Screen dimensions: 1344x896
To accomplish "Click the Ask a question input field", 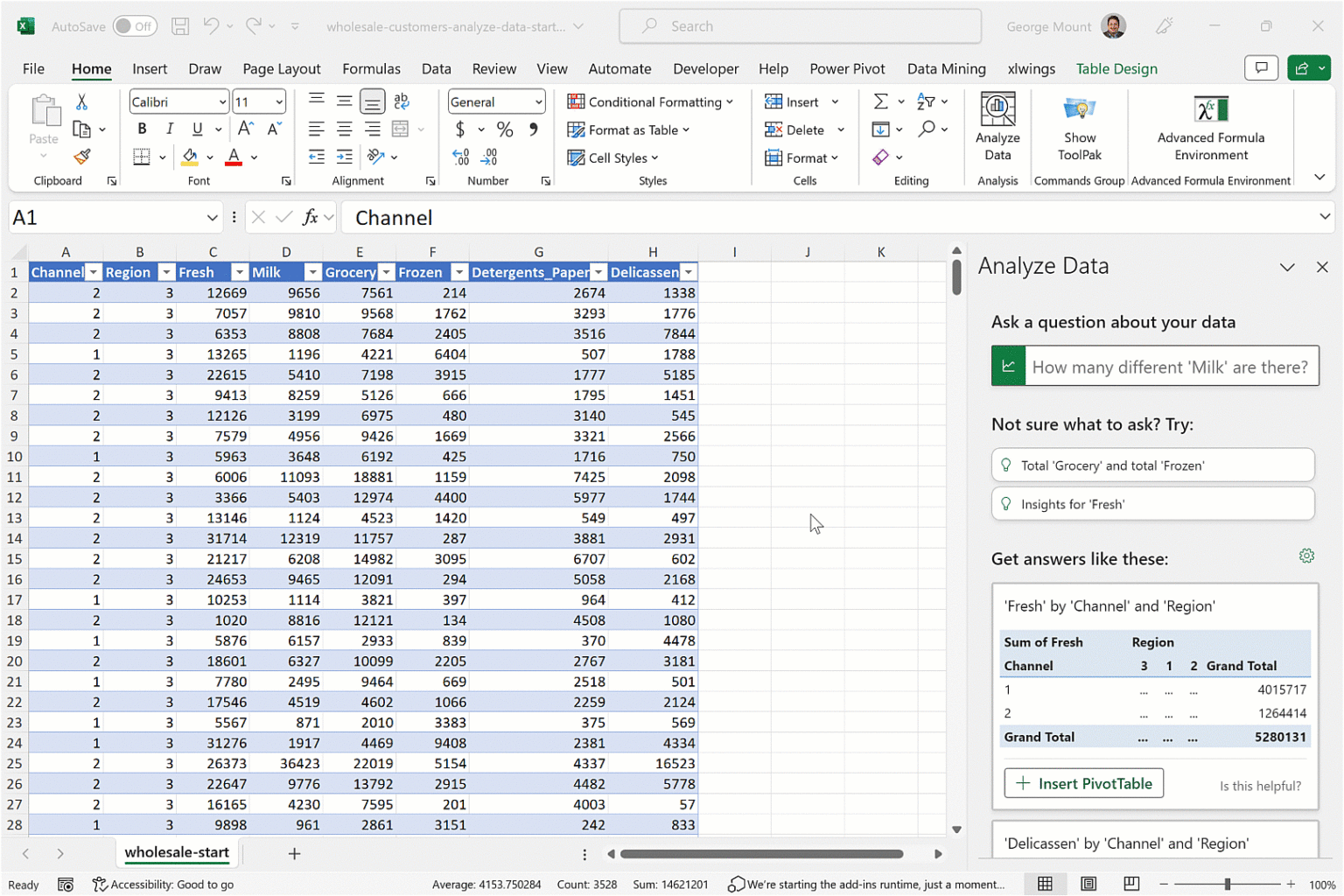I will [x=1170, y=367].
